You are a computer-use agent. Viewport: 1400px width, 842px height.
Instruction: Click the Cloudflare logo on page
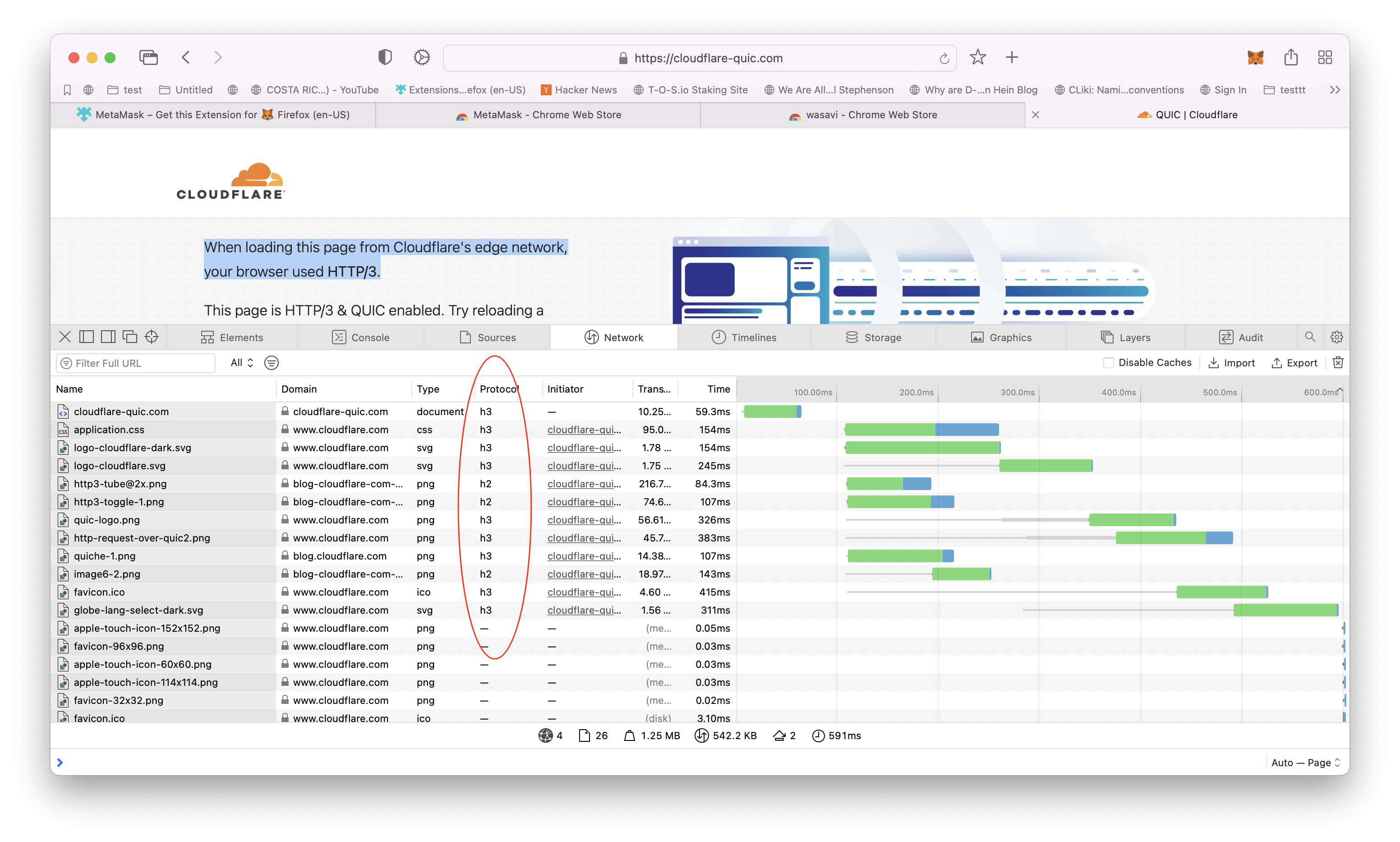(x=230, y=181)
